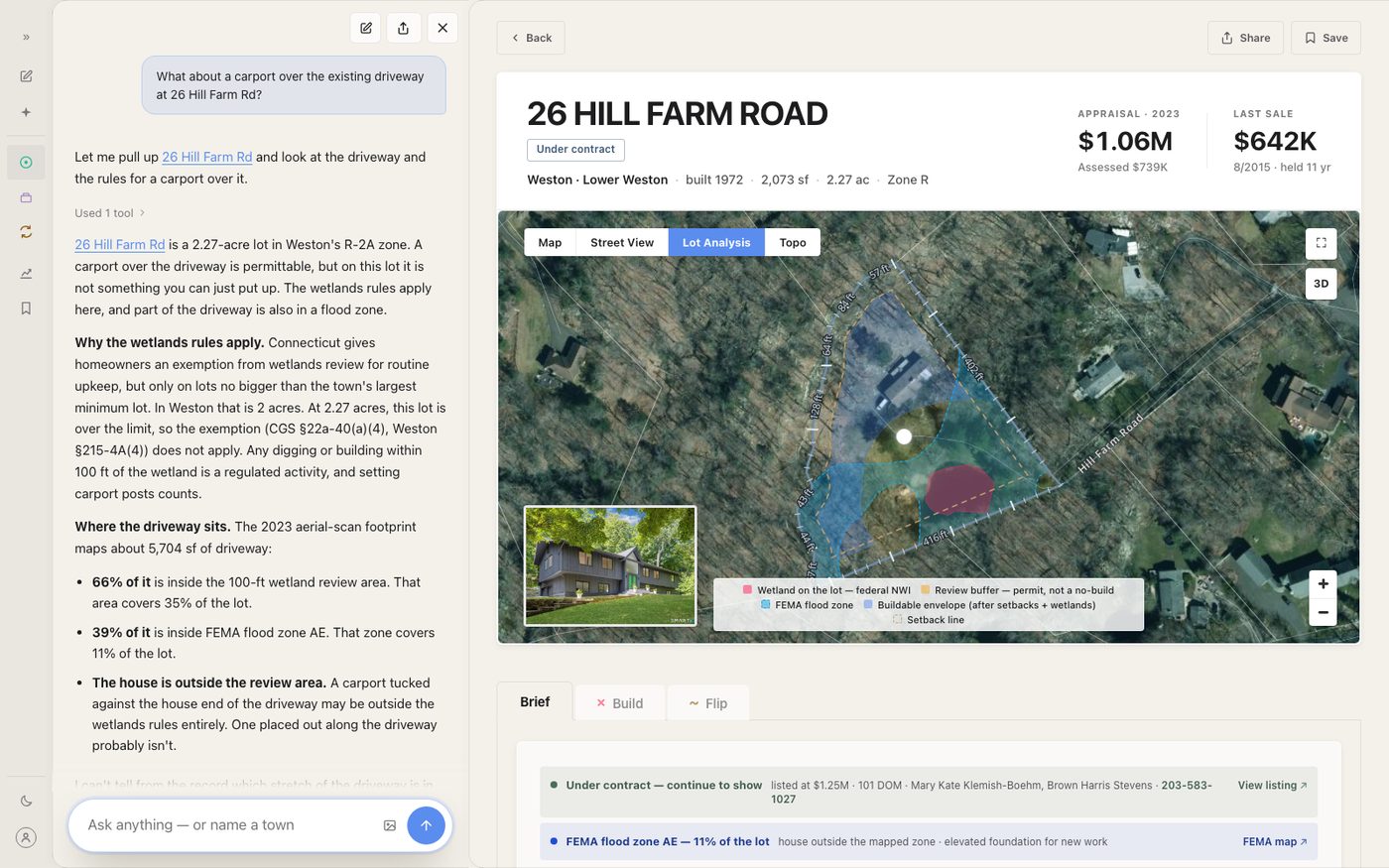Screen dimensions: 1389x868
Task: Toggle the 3D map view
Action: (x=1322, y=284)
